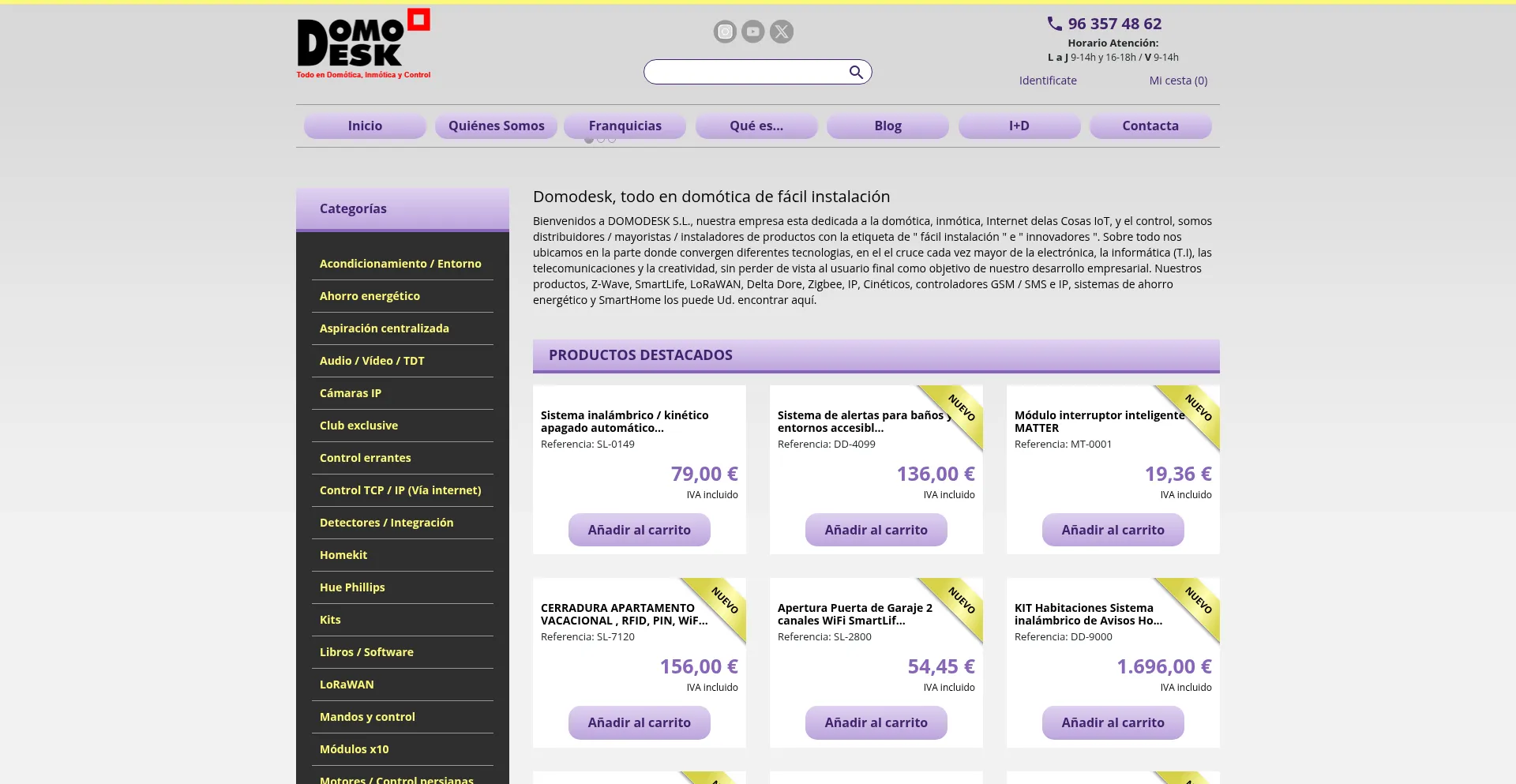Image resolution: width=1516 pixels, height=784 pixels.
Task: Open the LoRaWAN category
Action: coord(347,685)
